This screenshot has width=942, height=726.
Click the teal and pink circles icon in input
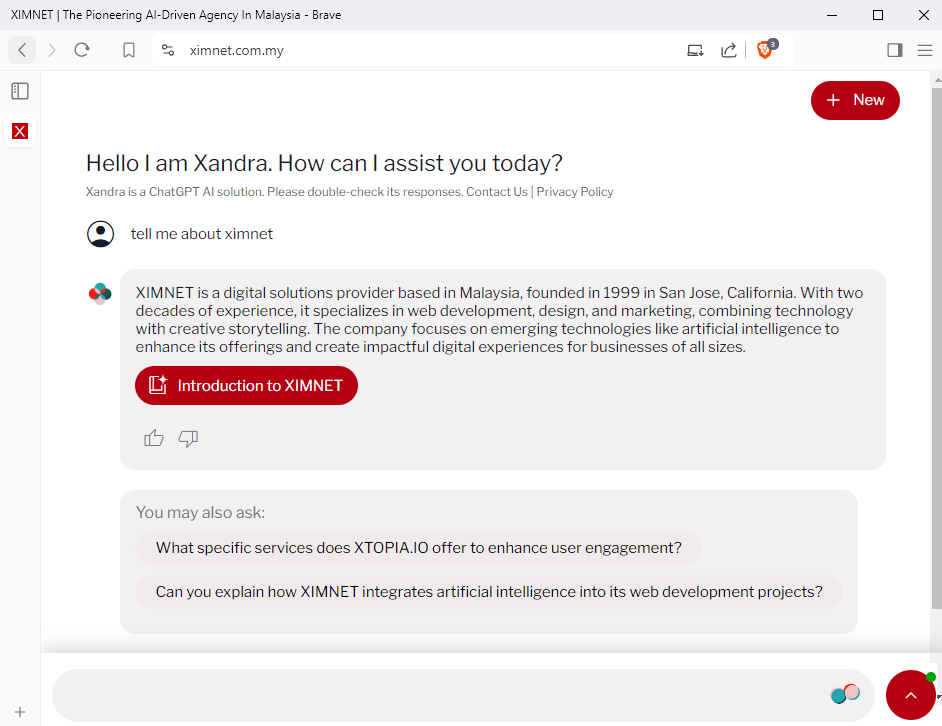[845, 694]
